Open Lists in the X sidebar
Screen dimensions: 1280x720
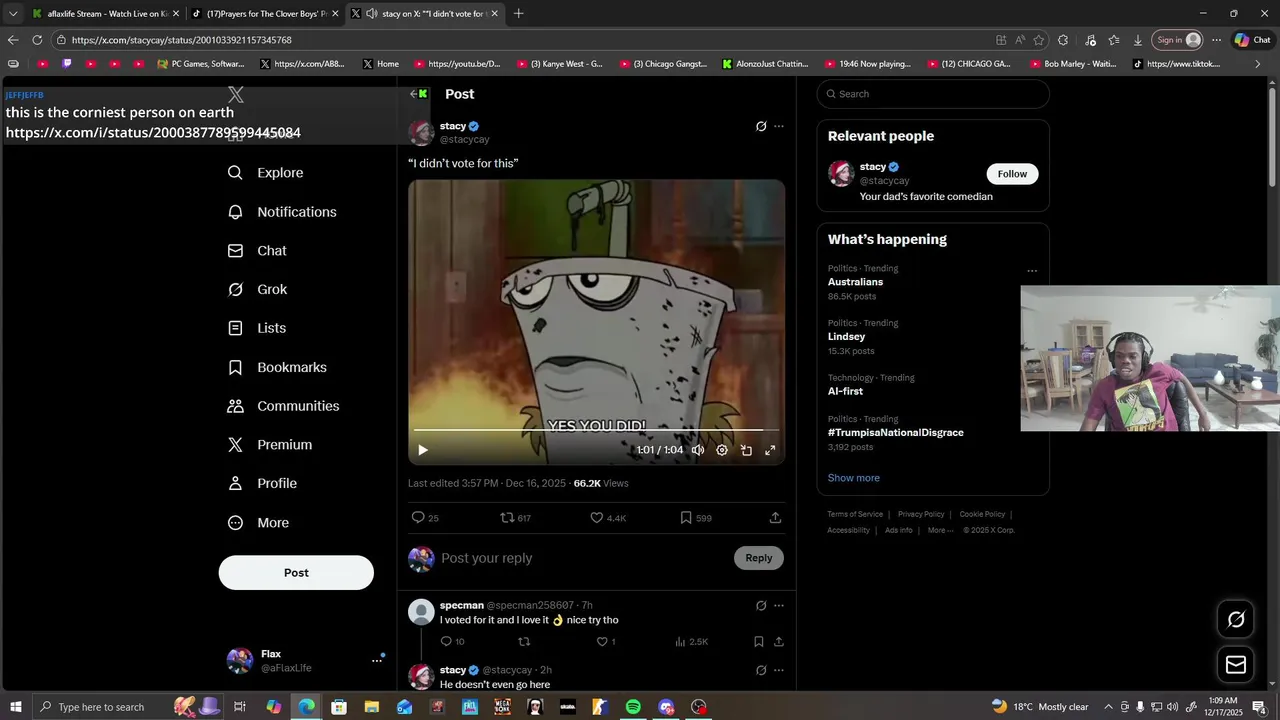tap(257, 328)
